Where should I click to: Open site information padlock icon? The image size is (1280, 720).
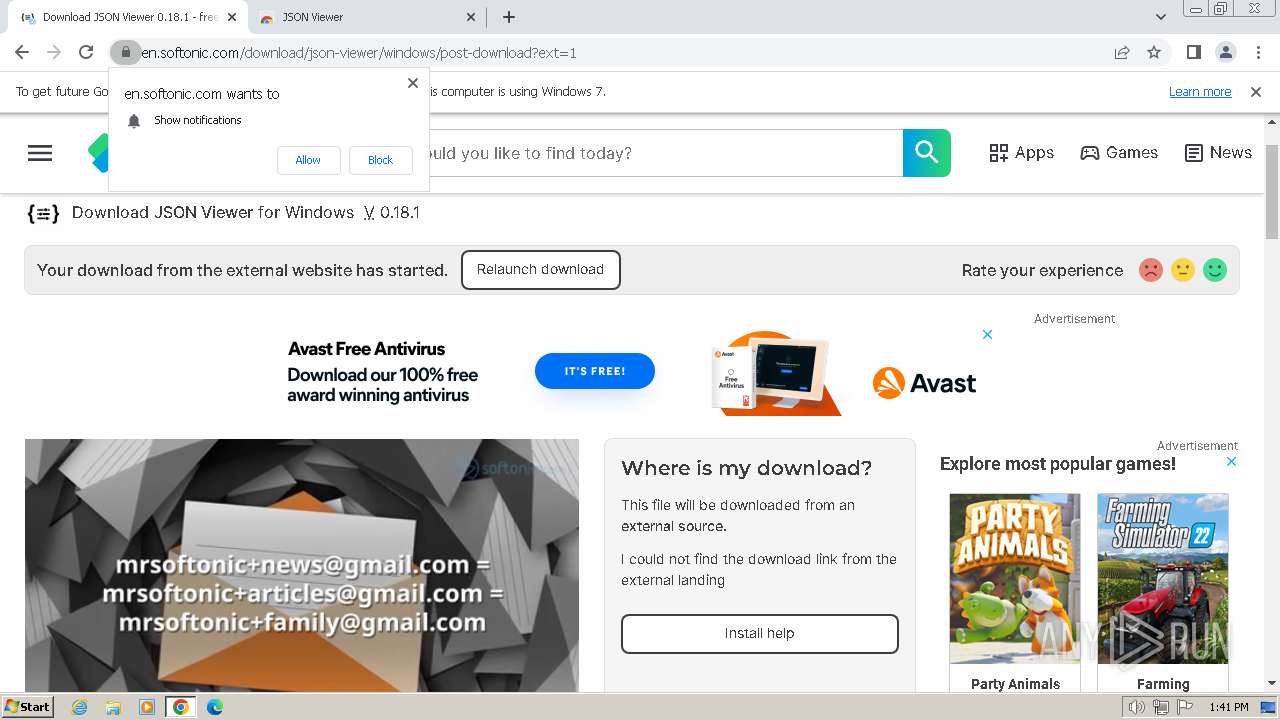point(124,52)
